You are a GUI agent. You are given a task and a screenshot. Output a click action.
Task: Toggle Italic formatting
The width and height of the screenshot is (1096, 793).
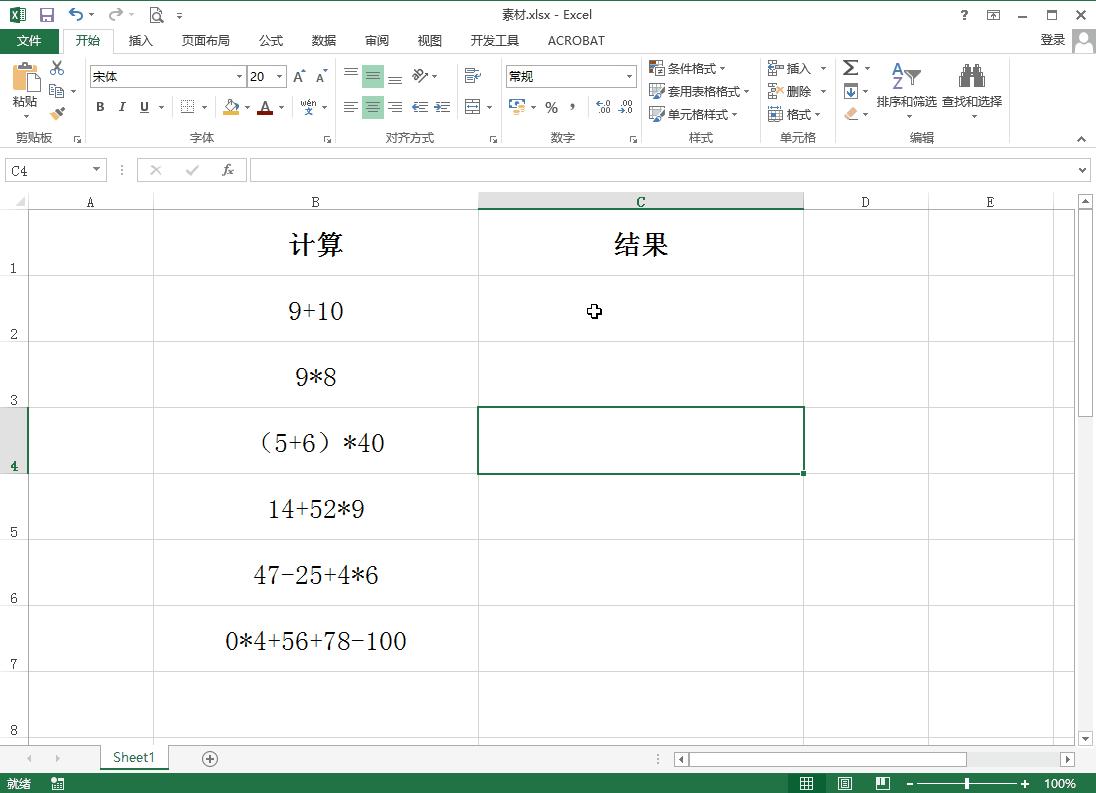[122, 107]
